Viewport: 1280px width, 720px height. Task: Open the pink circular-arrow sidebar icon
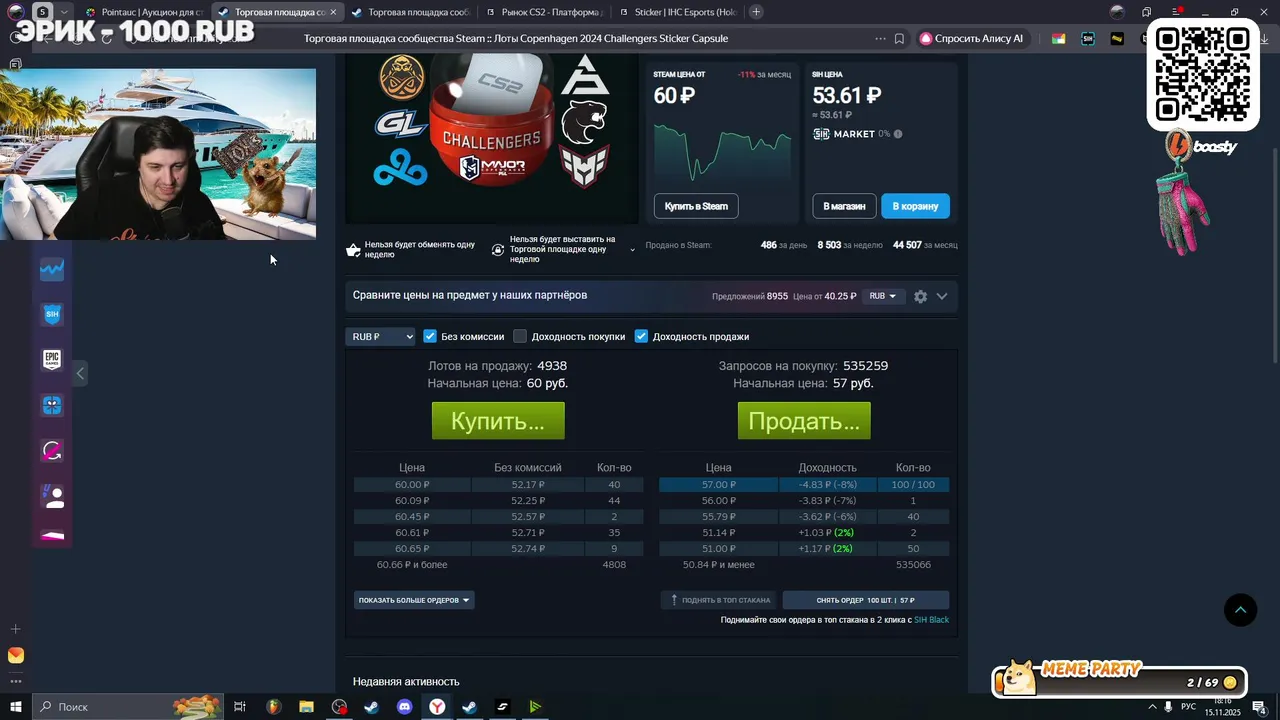(52, 451)
